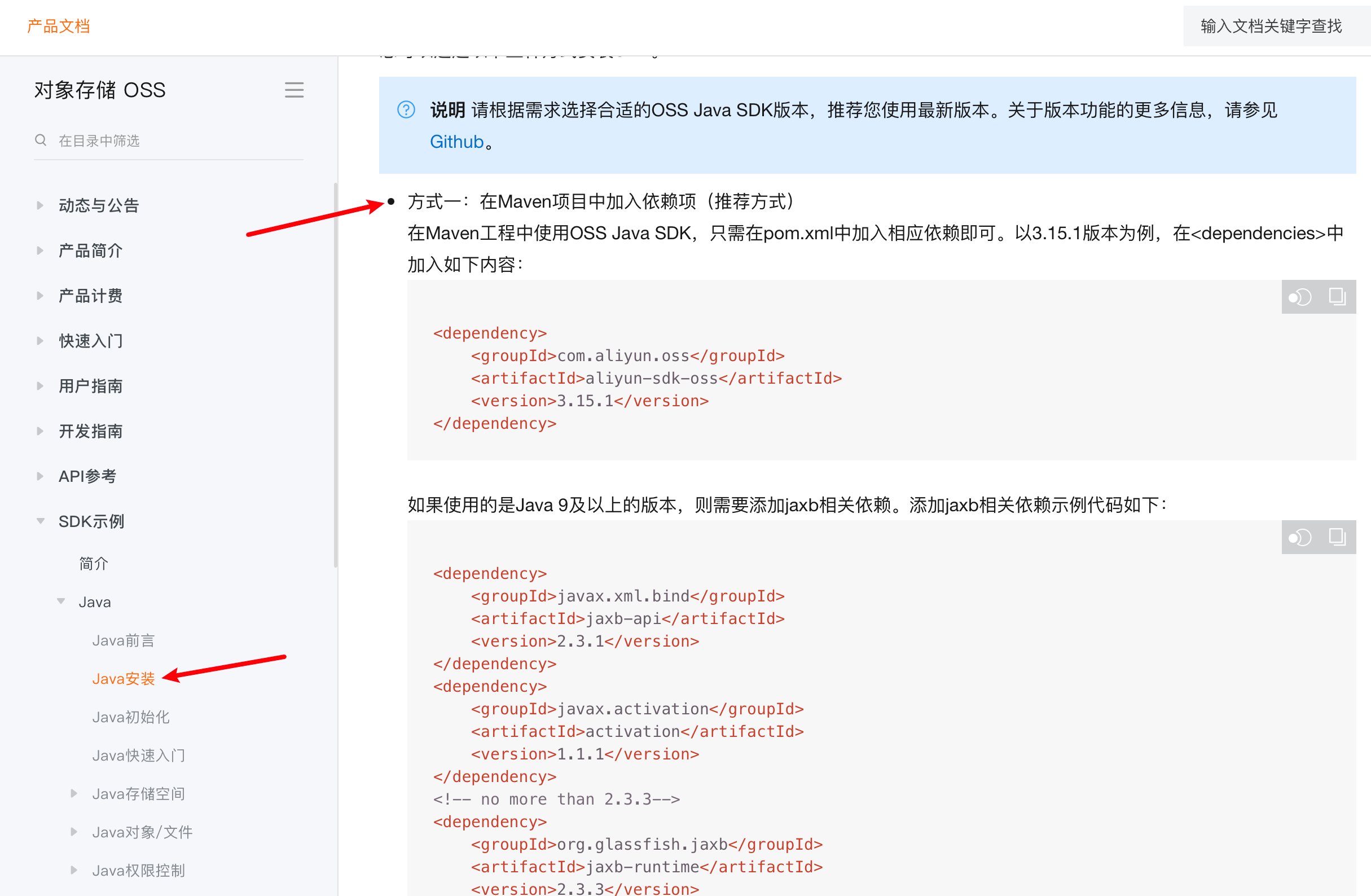The height and width of the screenshot is (896, 1371).
Task: Click the com.aliyun.oss groupId line
Action: (x=628, y=356)
